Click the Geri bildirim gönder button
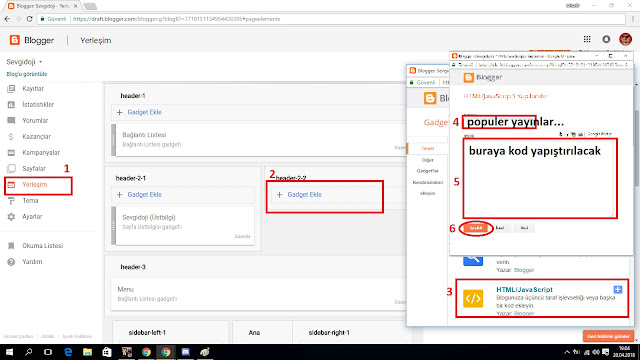 pos(608,336)
